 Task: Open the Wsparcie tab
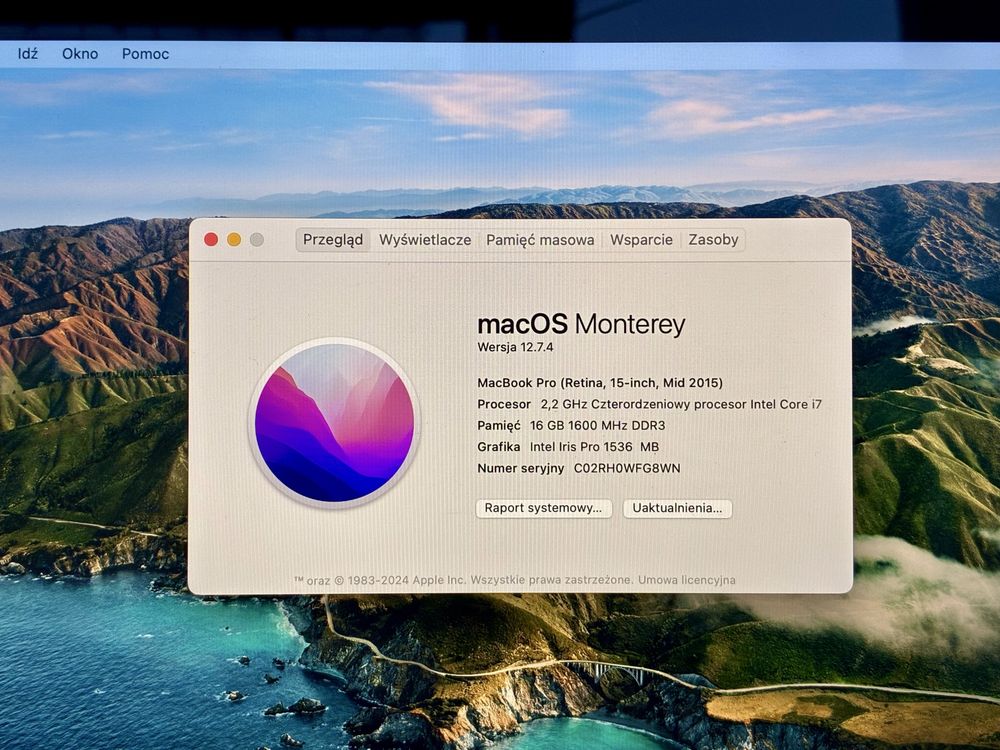click(x=641, y=240)
